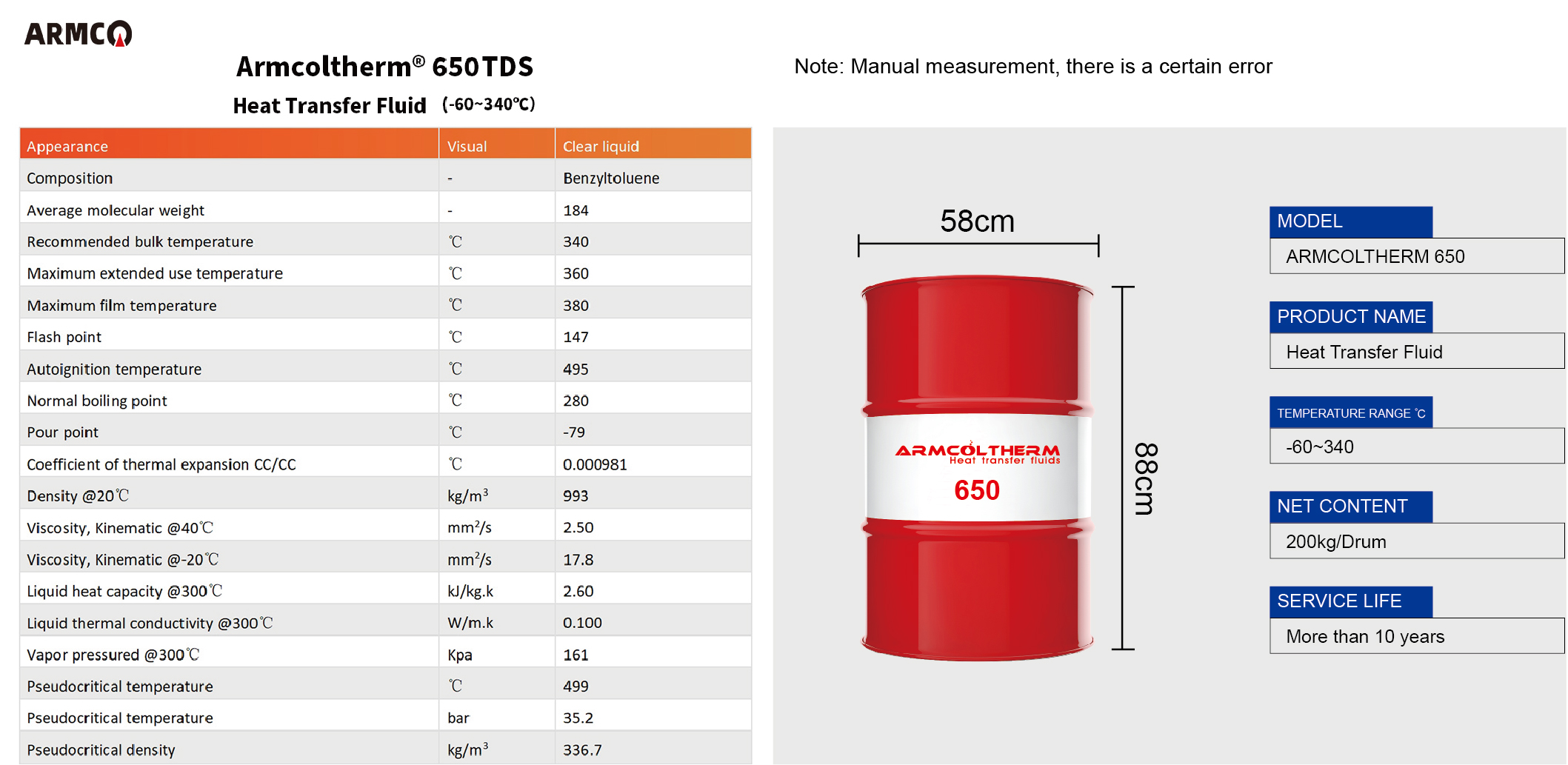Click the value '499'
Viewport: 1568px width, 765px height.
click(576, 687)
